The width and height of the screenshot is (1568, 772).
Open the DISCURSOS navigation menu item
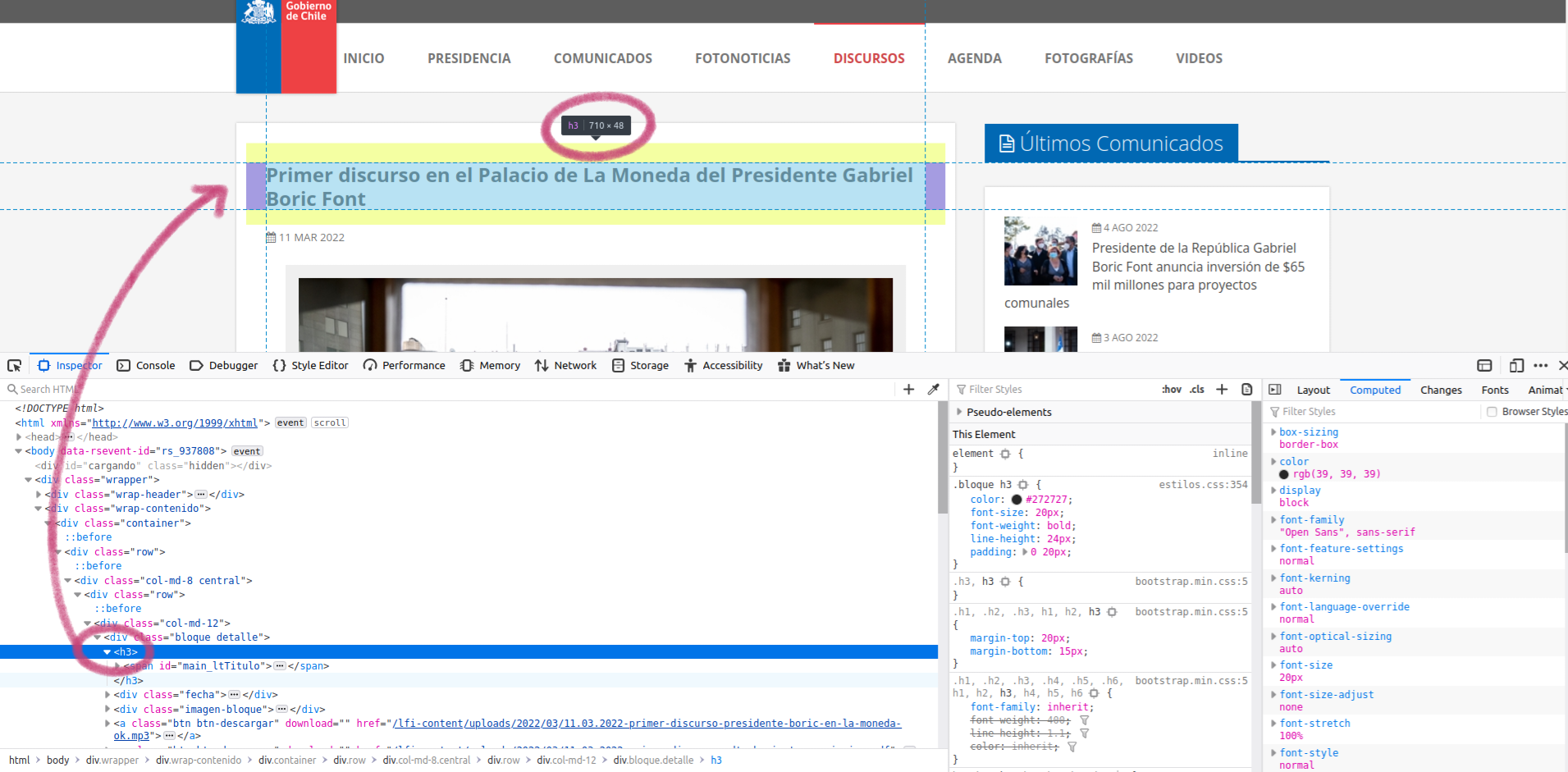click(x=869, y=57)
